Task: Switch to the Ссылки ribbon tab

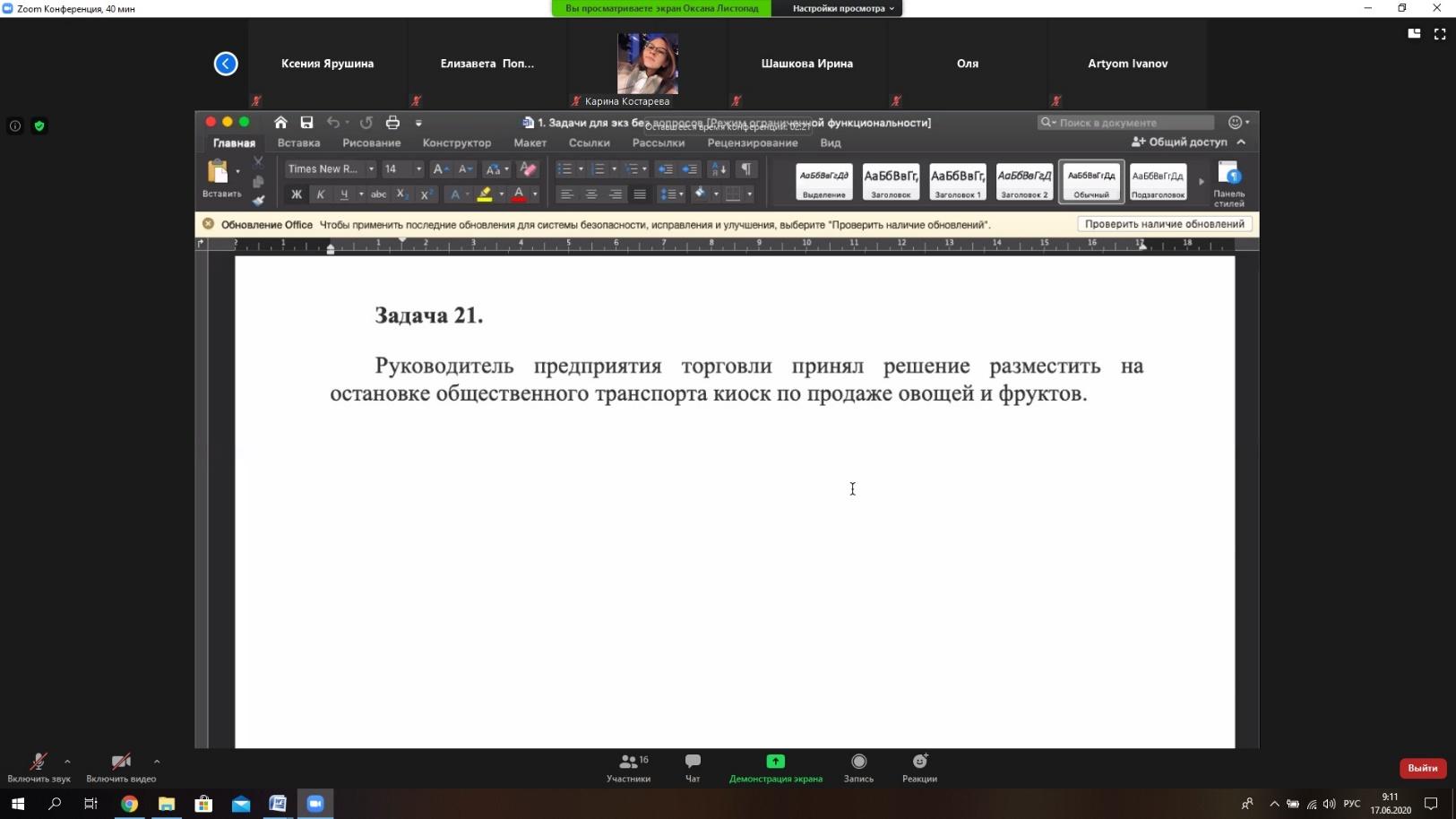Action: coord(589,143)
